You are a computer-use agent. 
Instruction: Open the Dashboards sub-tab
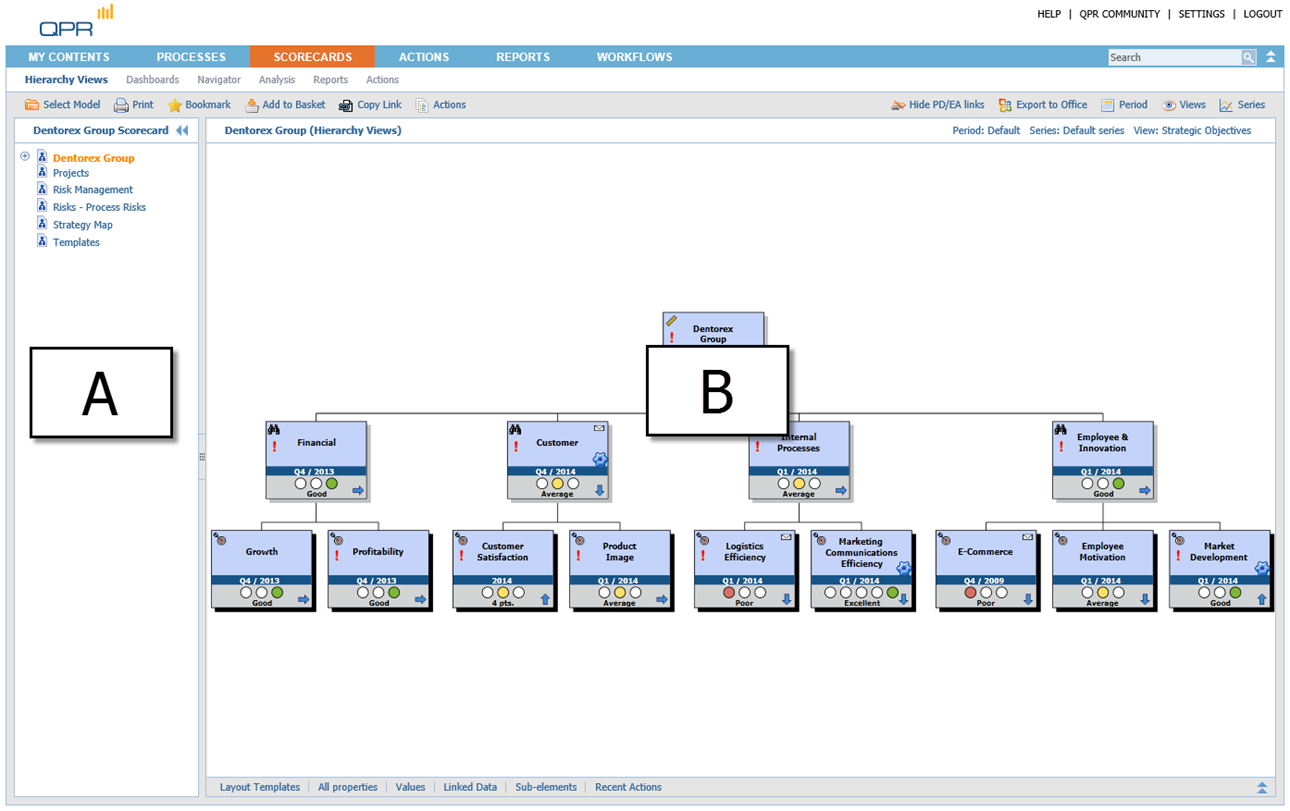click(x=152, y=80)
